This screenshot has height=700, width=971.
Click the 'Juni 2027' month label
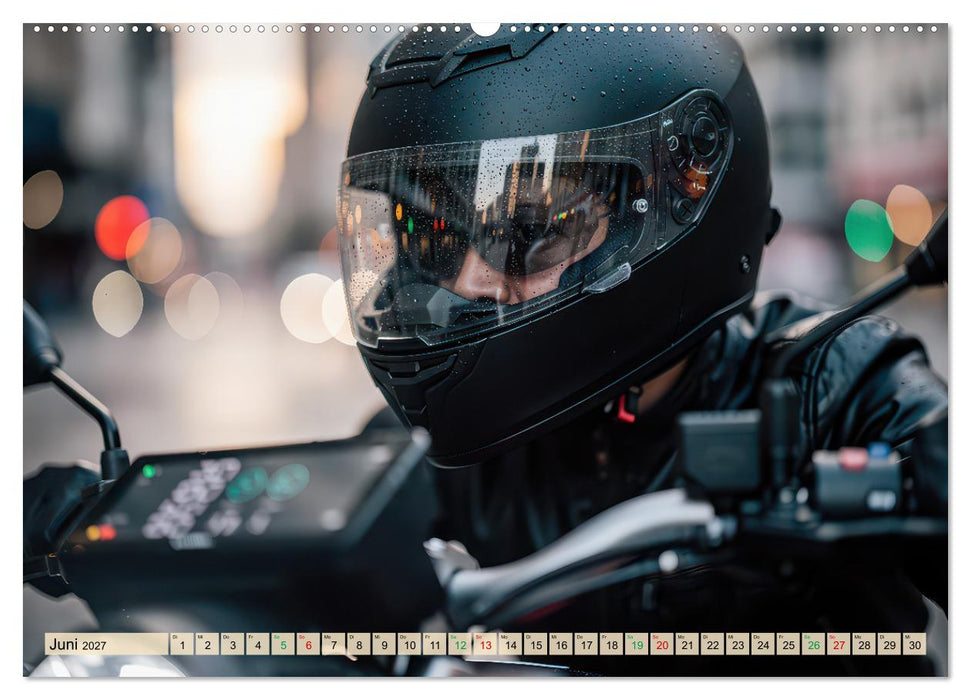click(78, 644)
